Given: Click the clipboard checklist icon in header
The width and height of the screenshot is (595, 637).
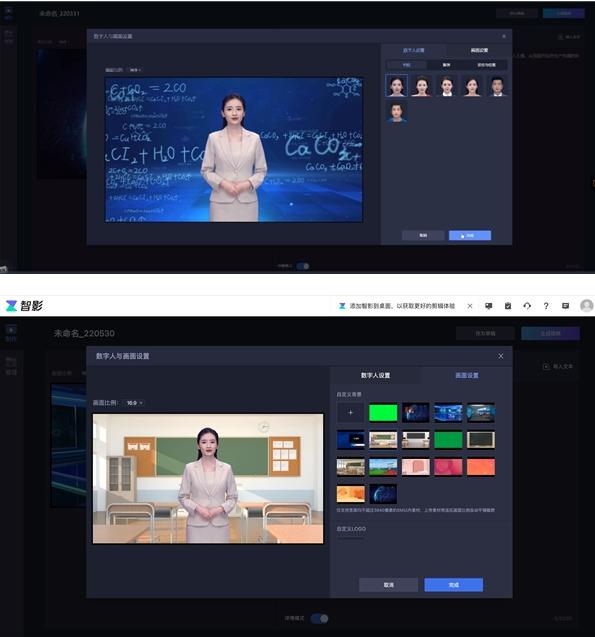Looking at the screenshot, I should click(x=508, y=306).
